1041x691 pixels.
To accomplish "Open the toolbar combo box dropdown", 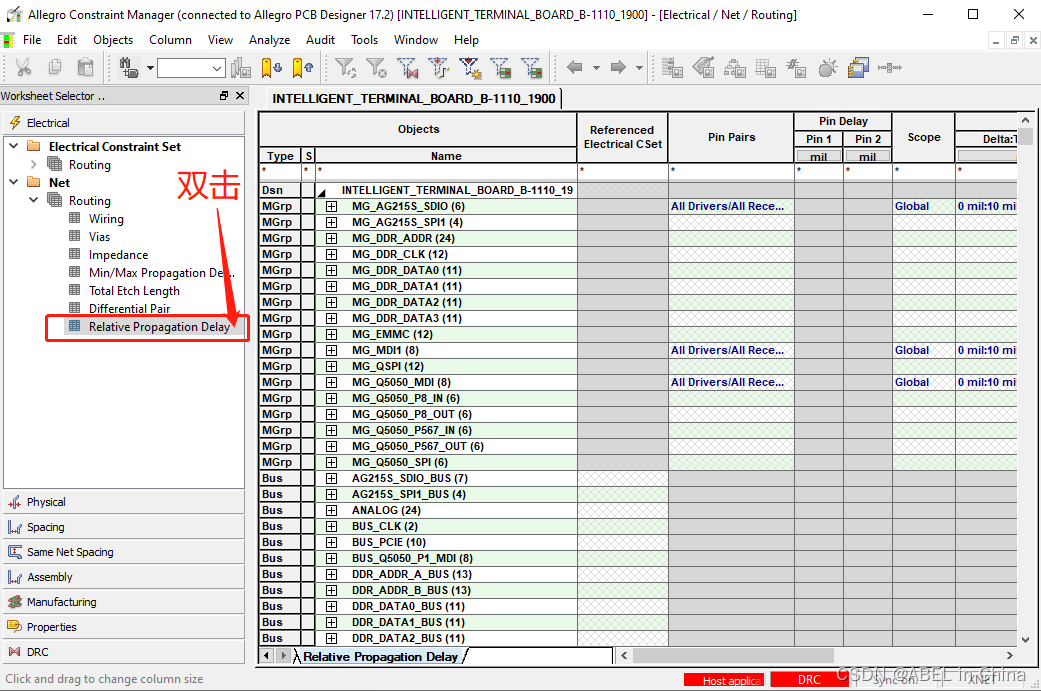I will click(x=218, y=68).
